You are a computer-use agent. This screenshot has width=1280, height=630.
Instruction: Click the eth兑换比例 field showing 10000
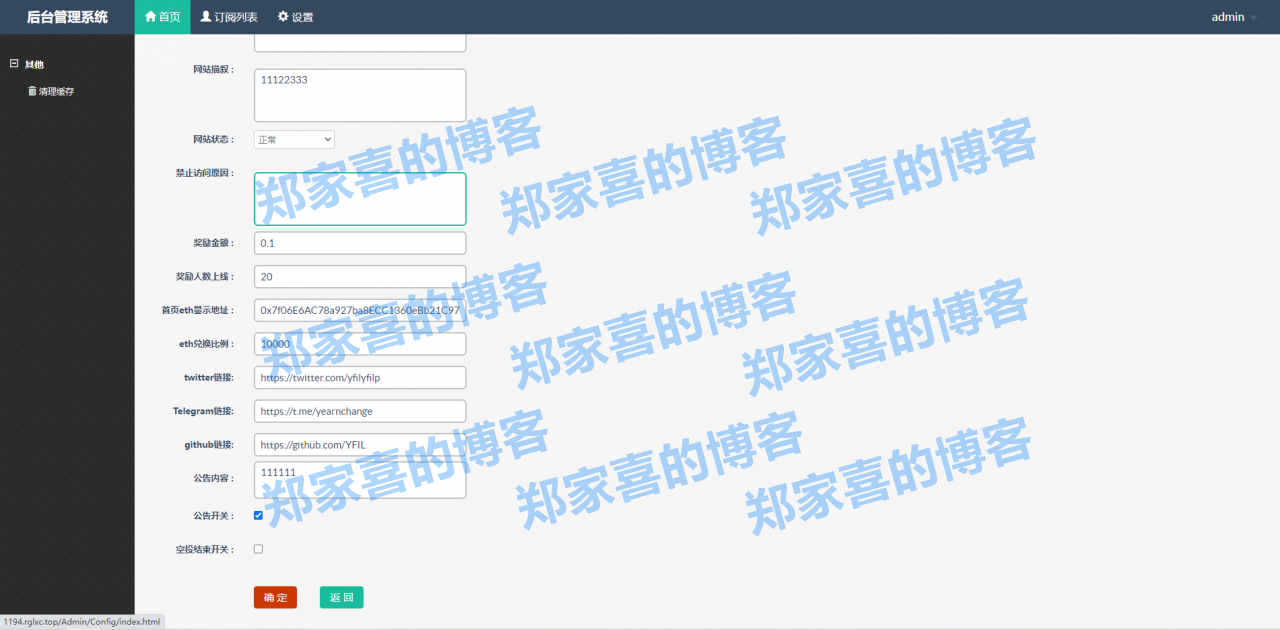pos(360,344)
